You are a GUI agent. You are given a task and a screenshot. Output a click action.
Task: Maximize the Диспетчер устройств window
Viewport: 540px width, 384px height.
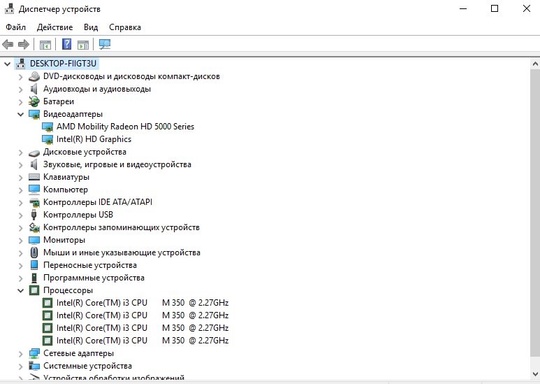495,9
